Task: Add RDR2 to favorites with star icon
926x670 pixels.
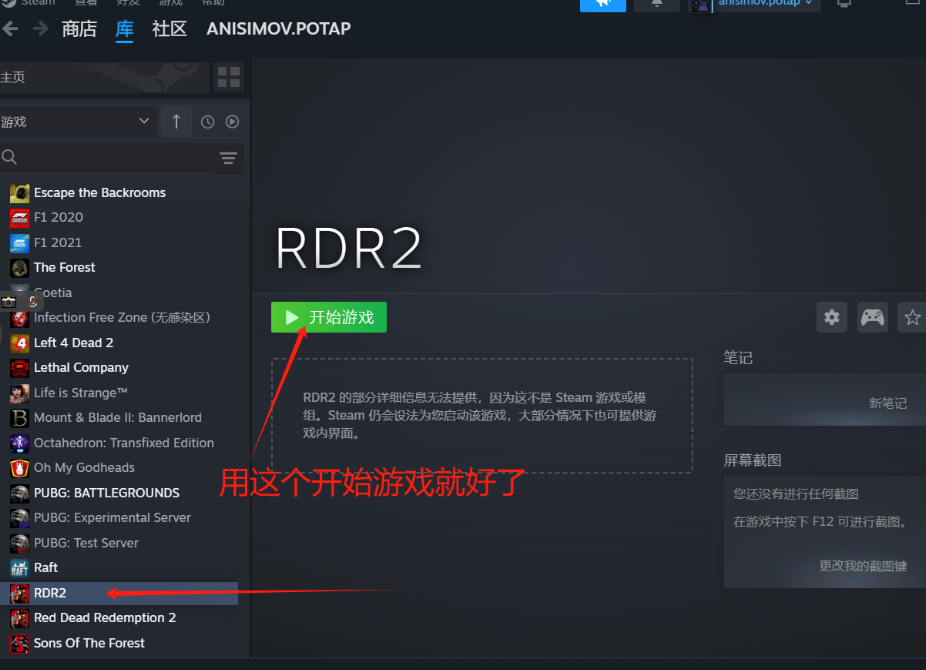Action: pyautogui.click(x=912, y=318)
